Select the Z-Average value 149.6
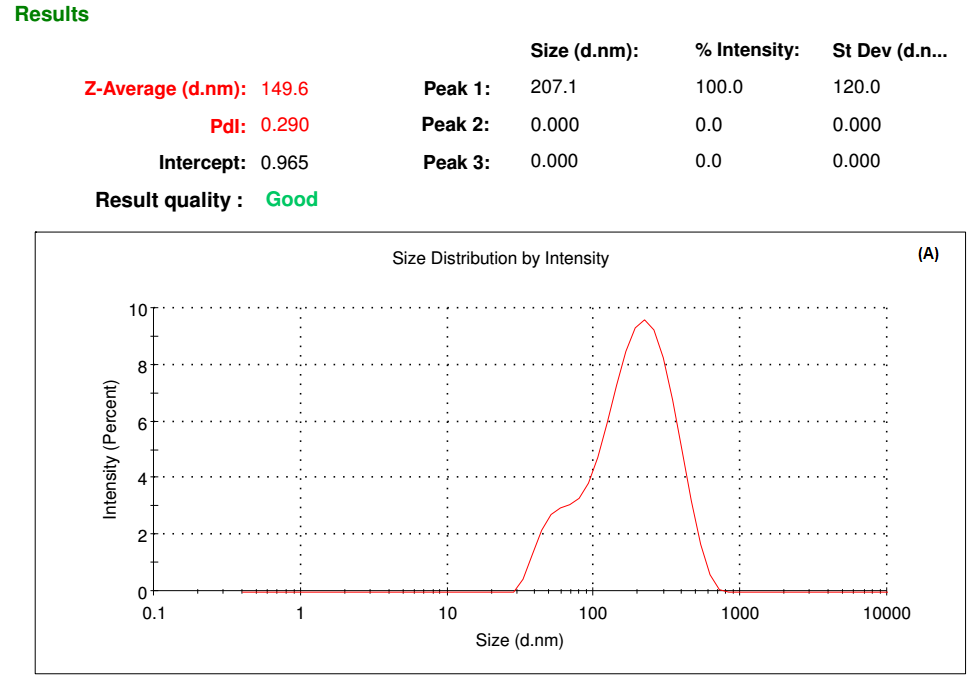 tap(284, 89)
